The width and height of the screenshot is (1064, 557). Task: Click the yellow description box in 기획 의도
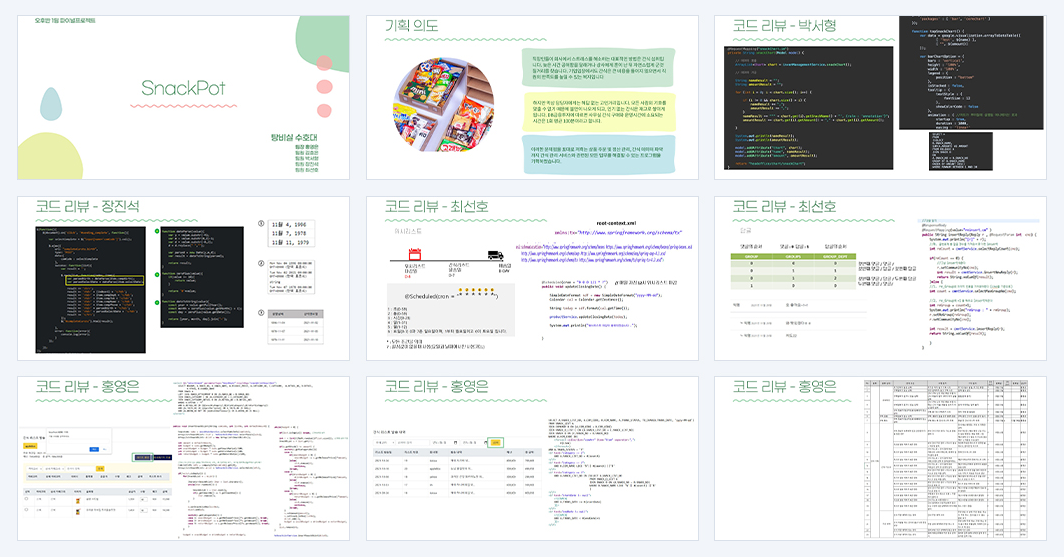click(598, 111)
